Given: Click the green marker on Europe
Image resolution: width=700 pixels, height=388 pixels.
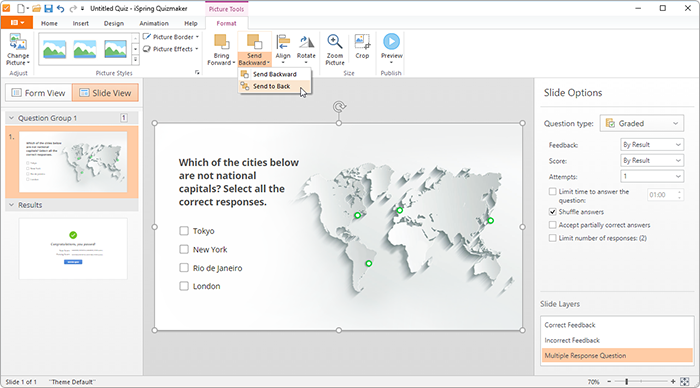Looking at the screenshot, I should tap(400, 210).
